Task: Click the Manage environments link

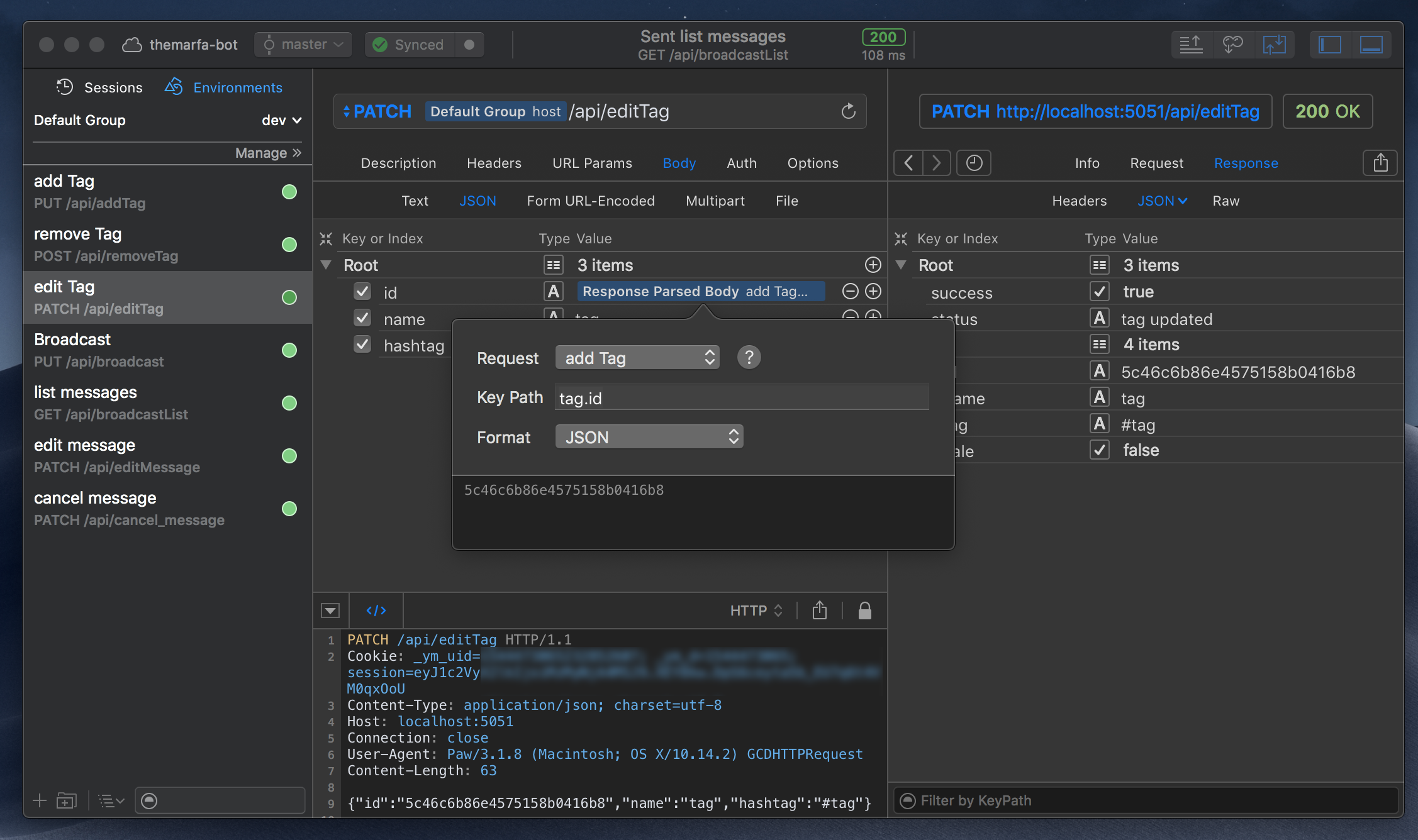Action: pos(268,153)
